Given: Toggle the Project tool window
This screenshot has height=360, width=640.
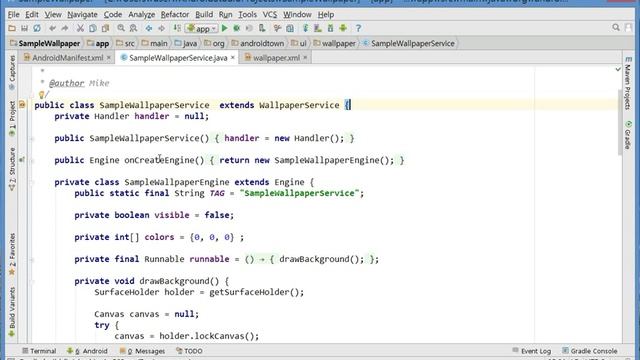Looking at the screenshot, I should click(12, 118).
